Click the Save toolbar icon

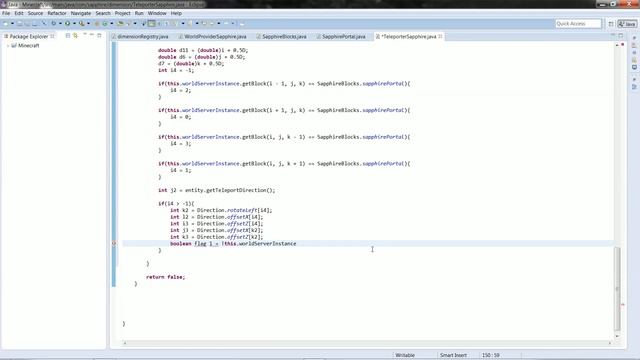(x=20, y=24)
